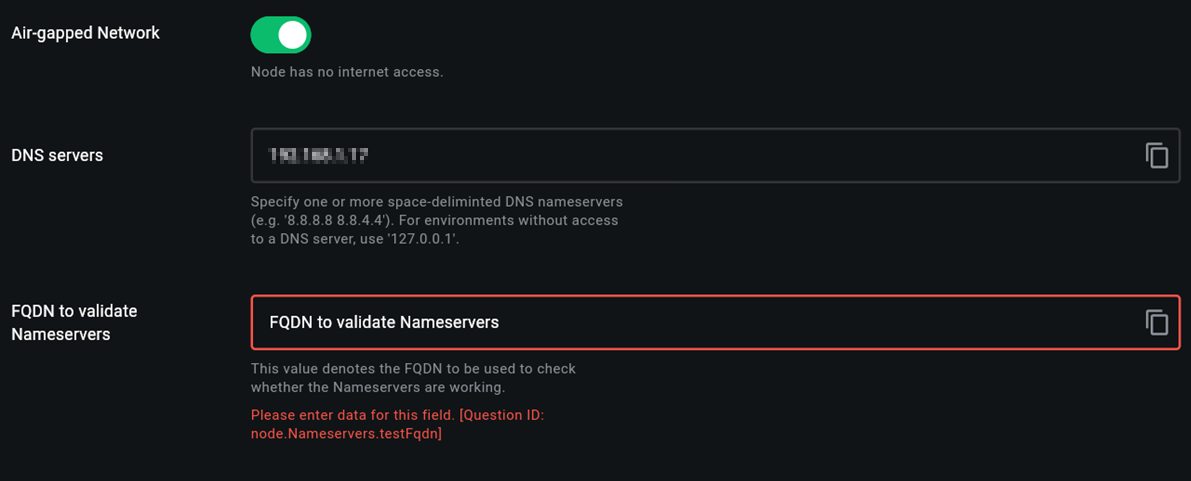
Task: Copy the FQDN to validate Nameservers value
Action: click(x=1157, y=322)
